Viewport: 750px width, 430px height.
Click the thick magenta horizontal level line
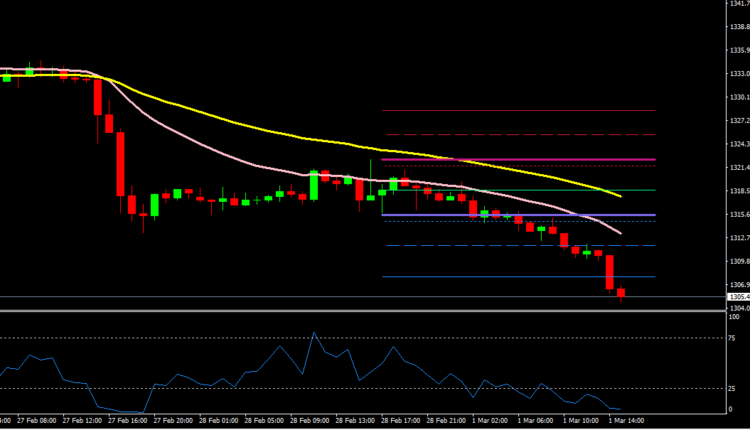[520, 159]
